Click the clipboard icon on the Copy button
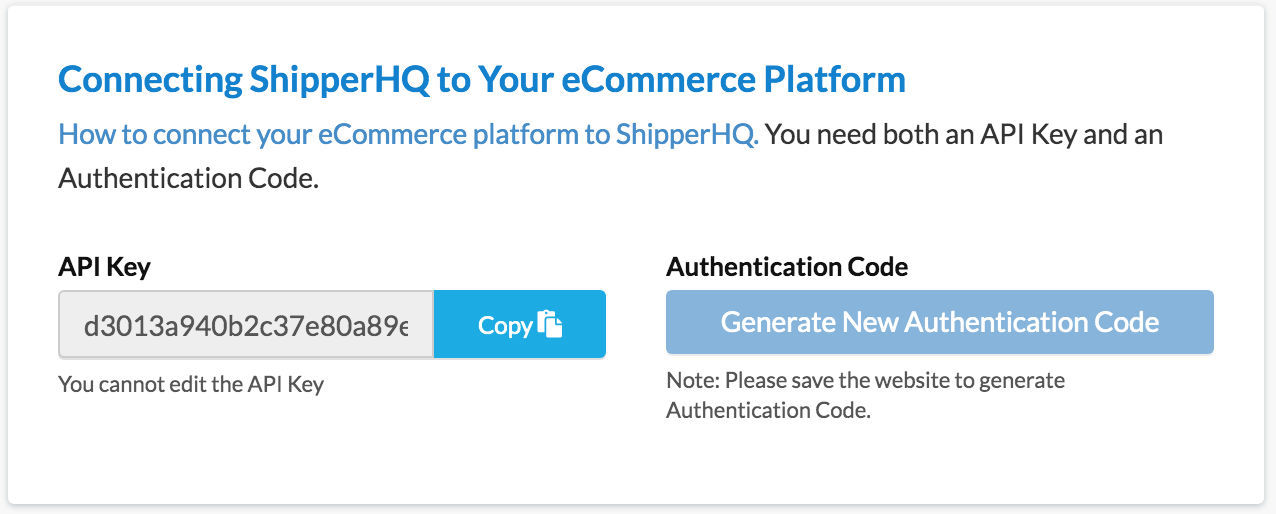The height and width of the screenshot is (514, 1276). click(x=550, y=324)
